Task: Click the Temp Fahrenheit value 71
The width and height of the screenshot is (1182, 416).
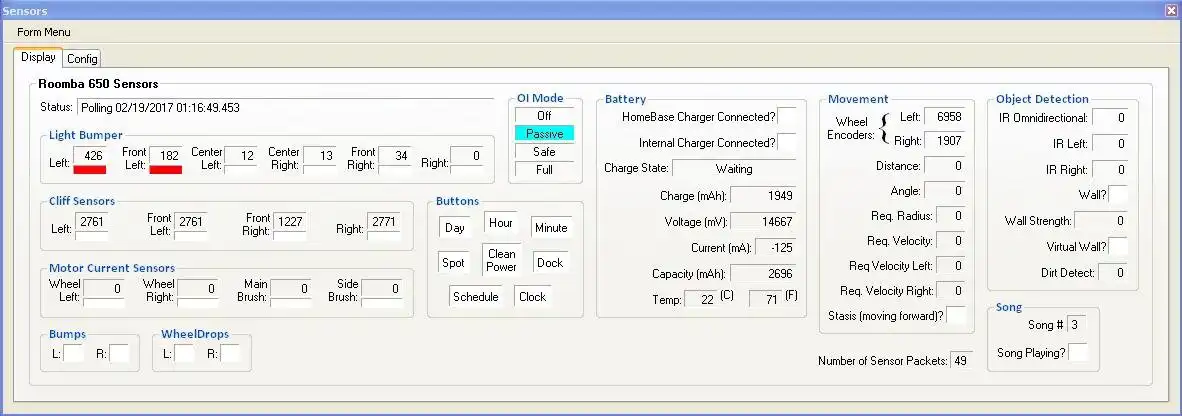Action: click(765, 299)
